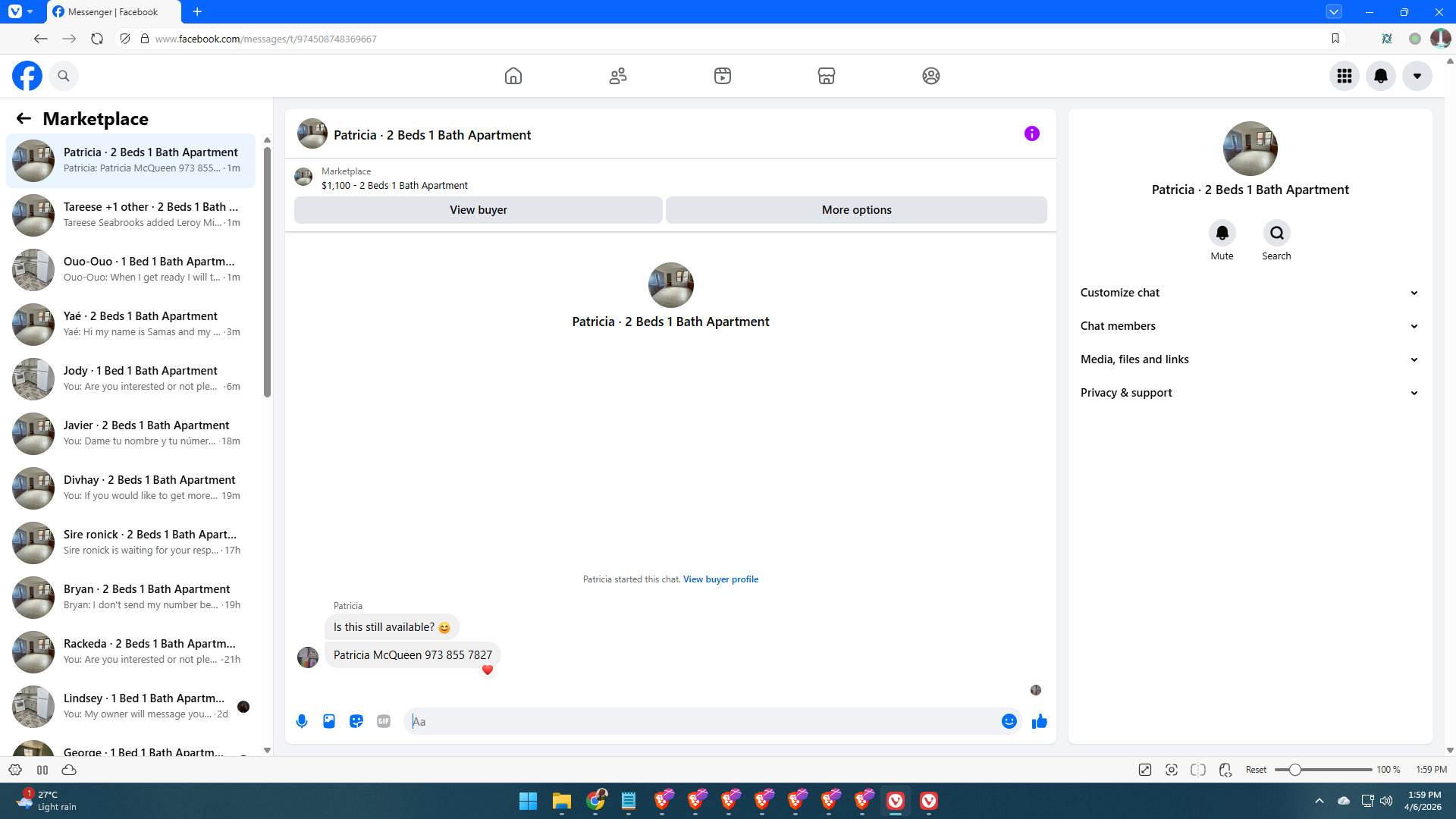Open Lindsey 1 Bed conversation
Image resolution: width=1456 pixels, height=819 pixels.
click(130, 707)
